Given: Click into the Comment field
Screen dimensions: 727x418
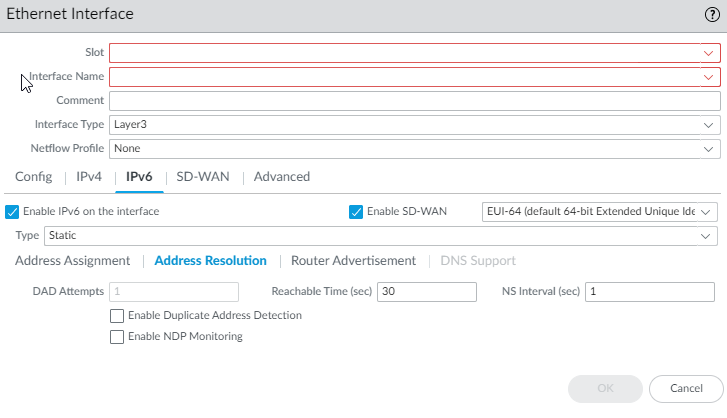Looking at the screenshot, I should pyautogui.click(x=415, y=101).
